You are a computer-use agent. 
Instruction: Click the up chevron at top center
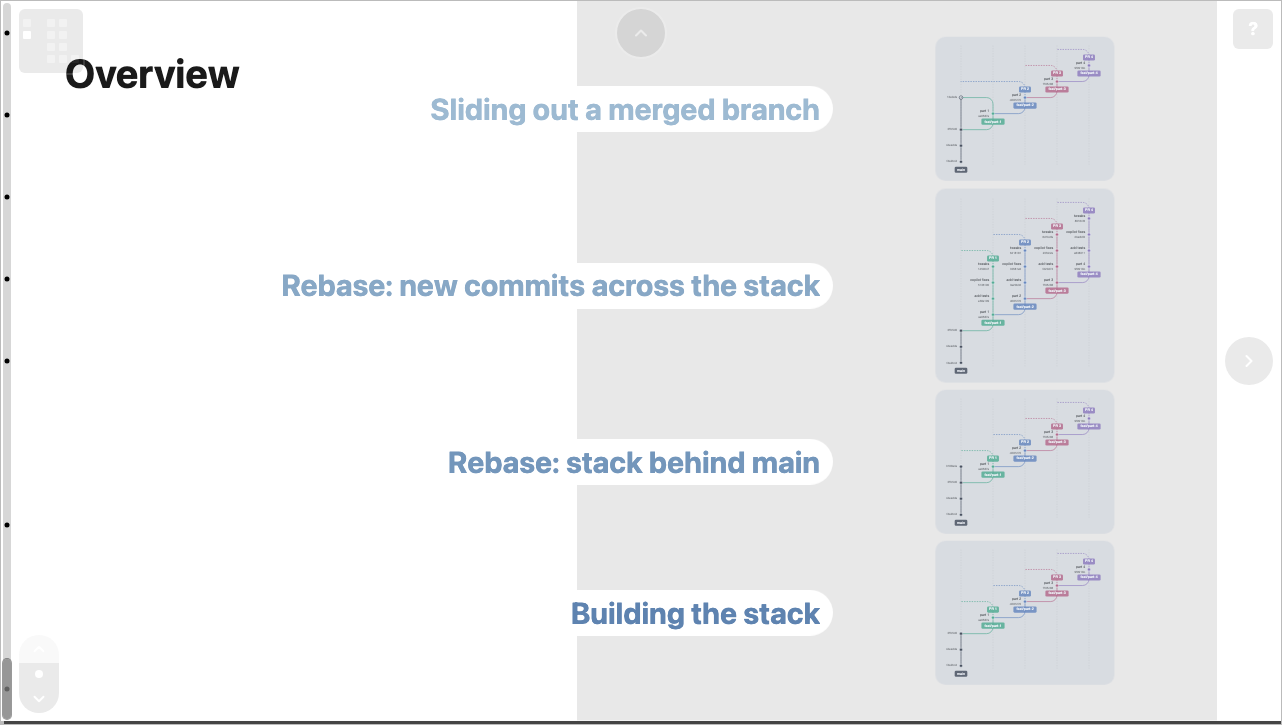coord(641,33)
